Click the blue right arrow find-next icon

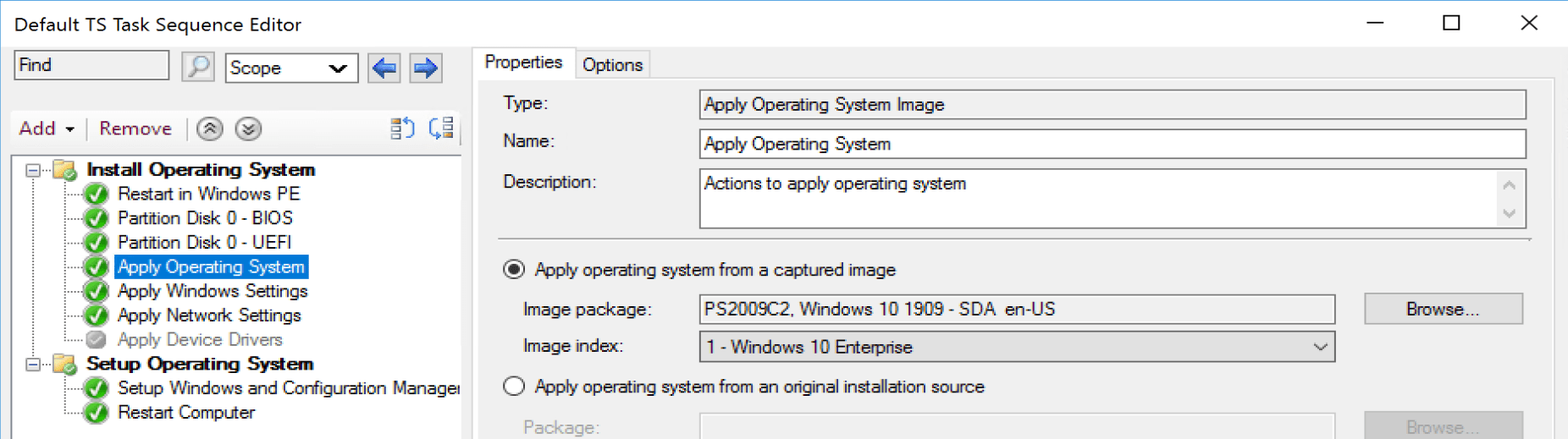pos(425,68)
